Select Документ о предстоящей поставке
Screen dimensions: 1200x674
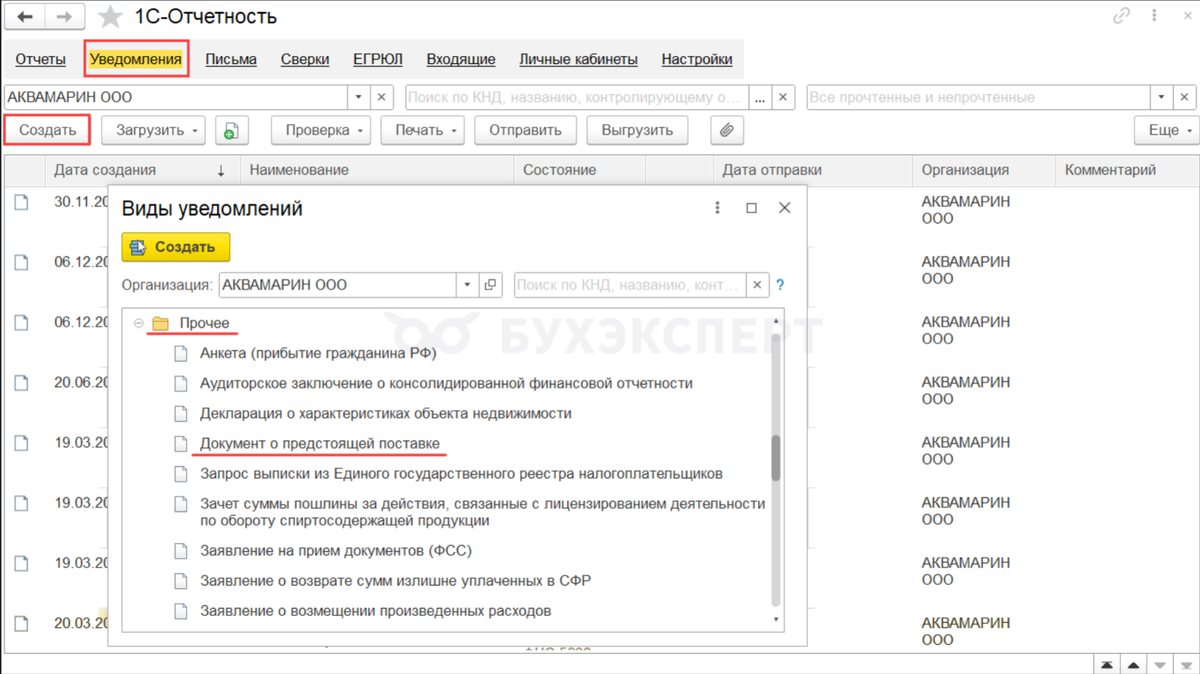point(320,443)
